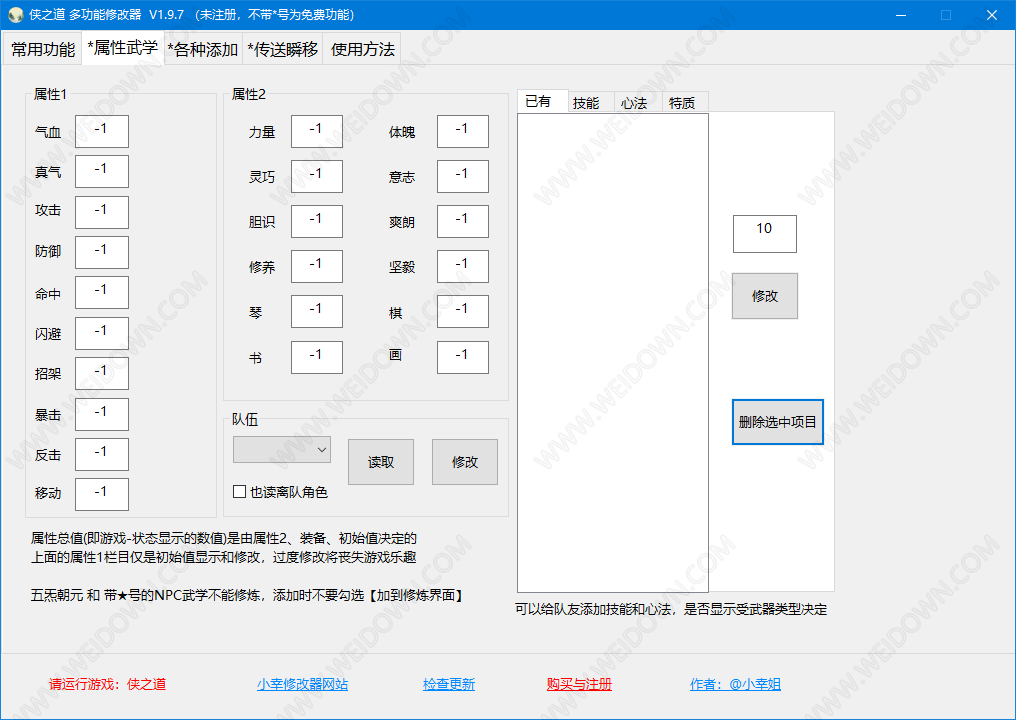The width and height of the screenshot is (1016, 720).
Task: Select the 意志 value box
Action: pyautogui.click(x=463, y=176)
